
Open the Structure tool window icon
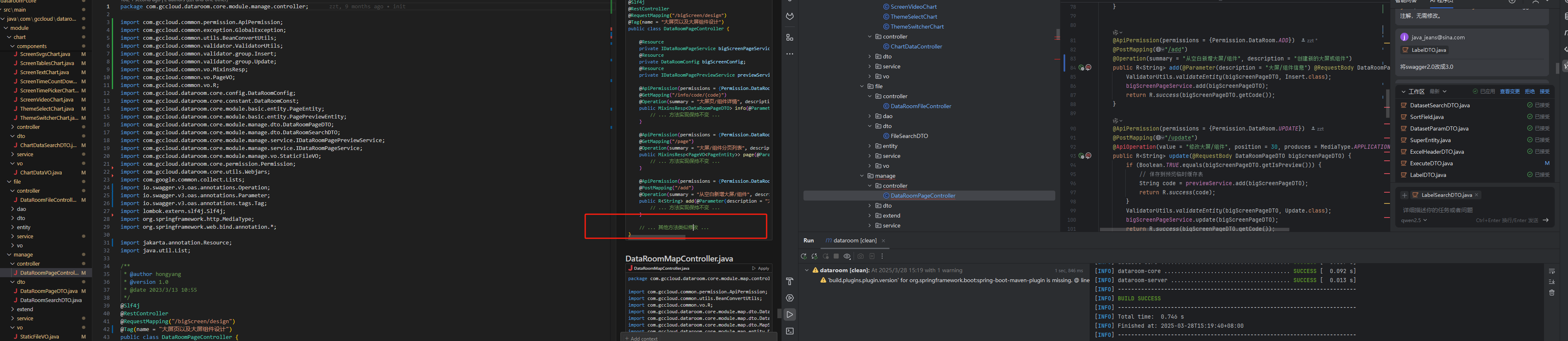click(789, 38)
